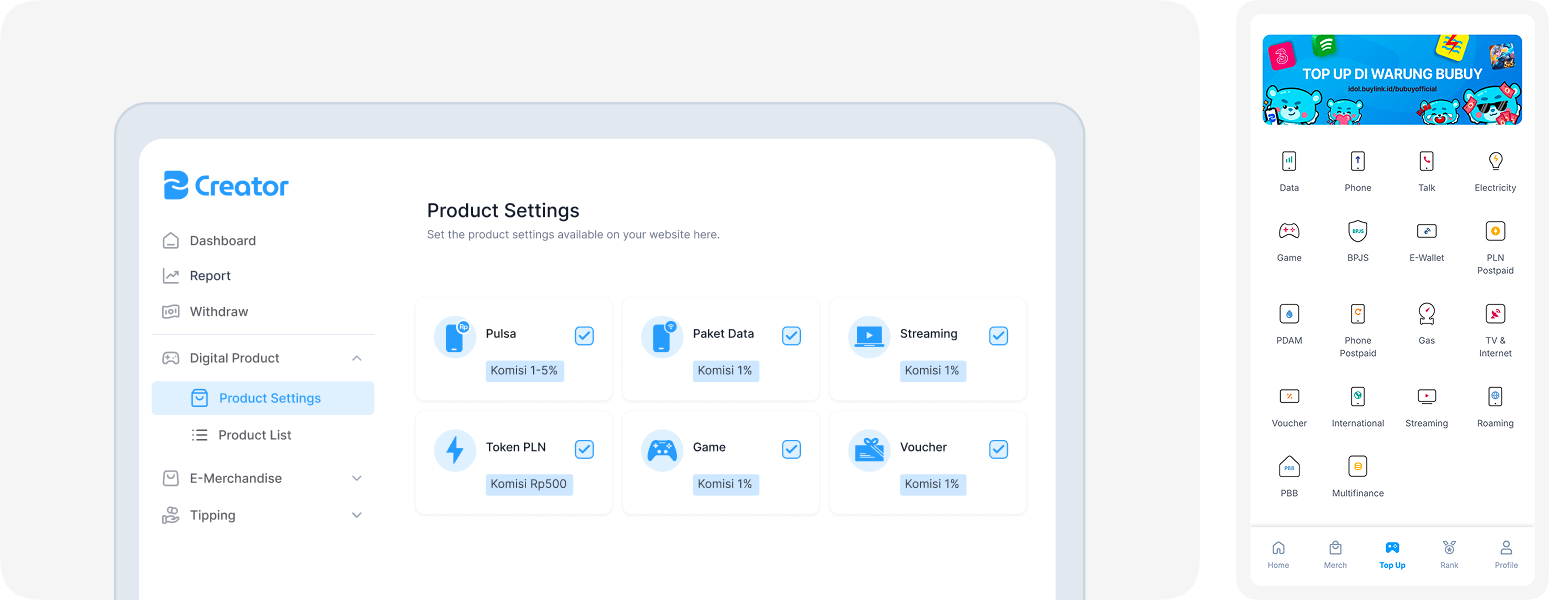Select the PDAM water icon
Image resolution: width=1550 pixels, height=600 pixels.
click(1289, 314)
